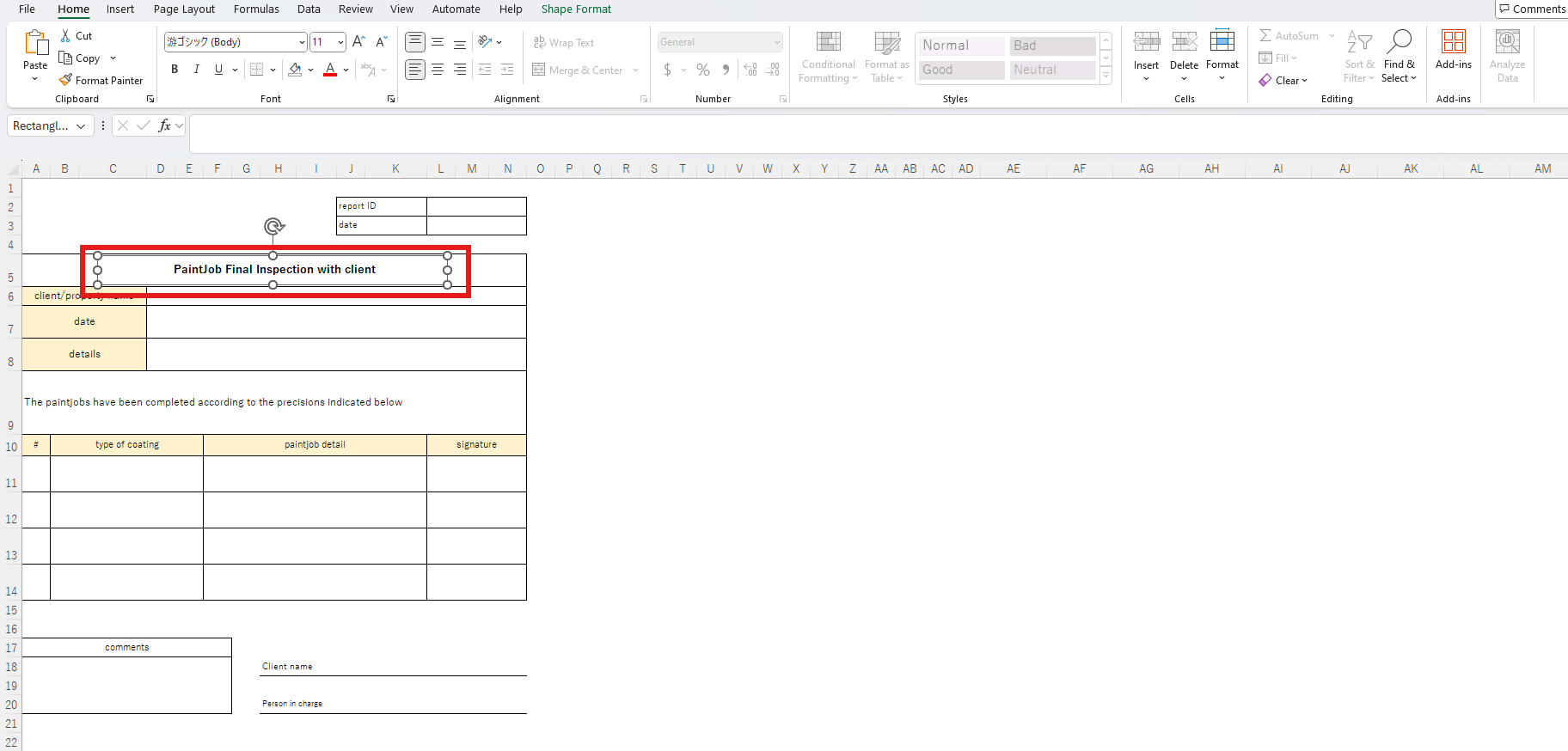Click the Format Painter brush icon

65,80
